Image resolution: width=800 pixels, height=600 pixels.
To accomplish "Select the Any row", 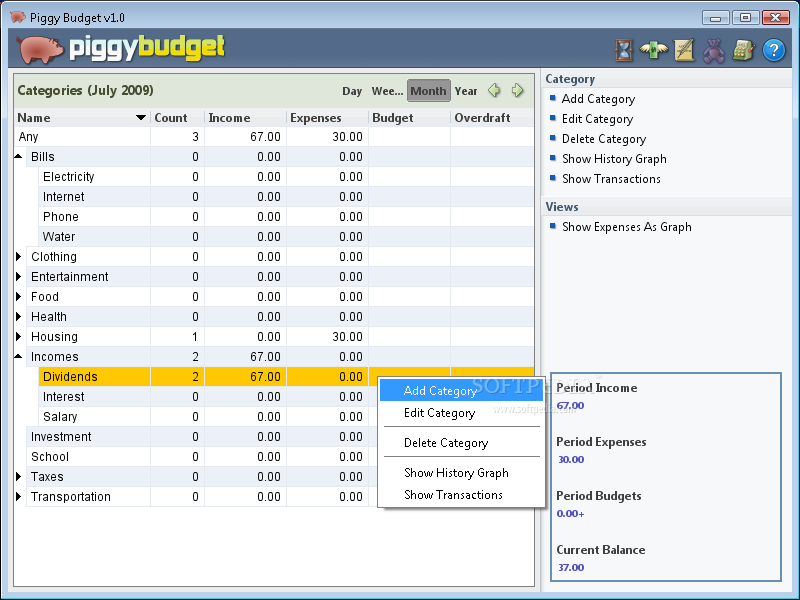I will pos(274,137).
